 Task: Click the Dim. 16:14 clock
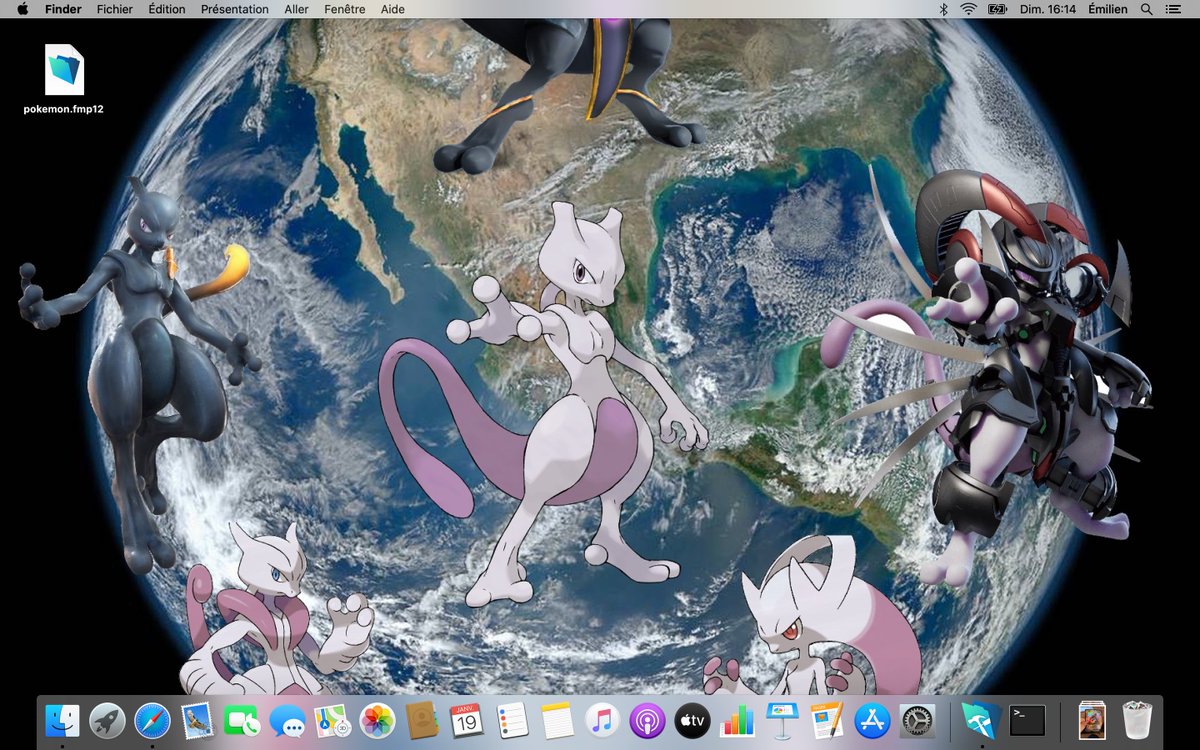pos(1048,9)
